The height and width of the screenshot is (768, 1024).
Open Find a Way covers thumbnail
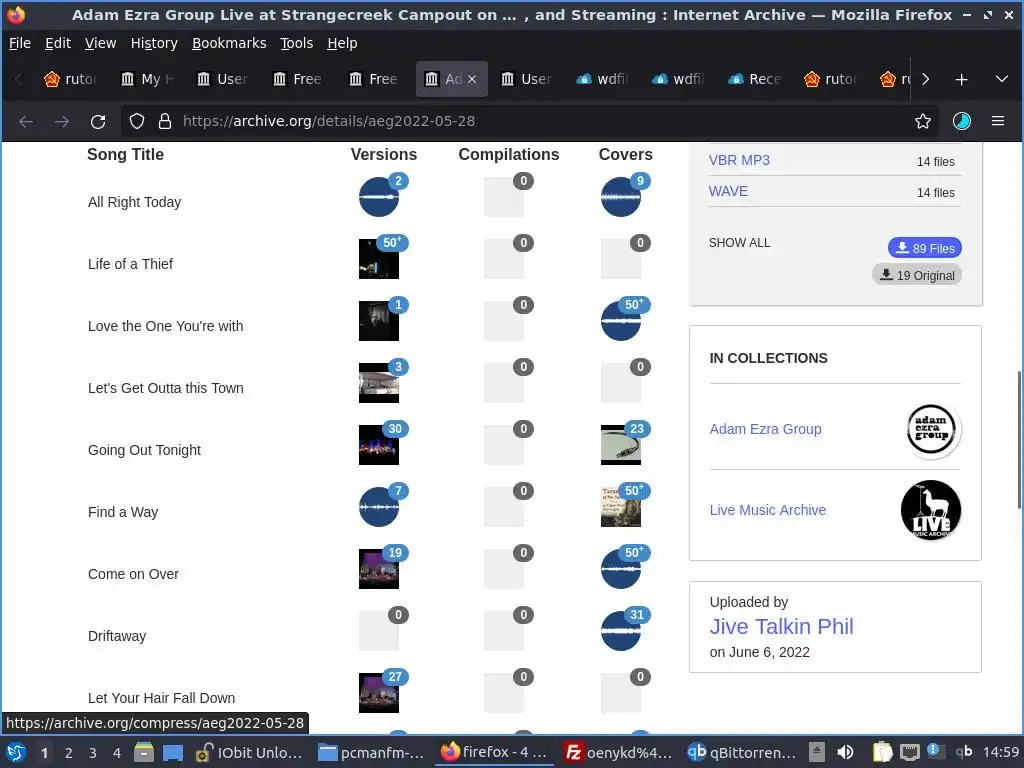(620, 507)
